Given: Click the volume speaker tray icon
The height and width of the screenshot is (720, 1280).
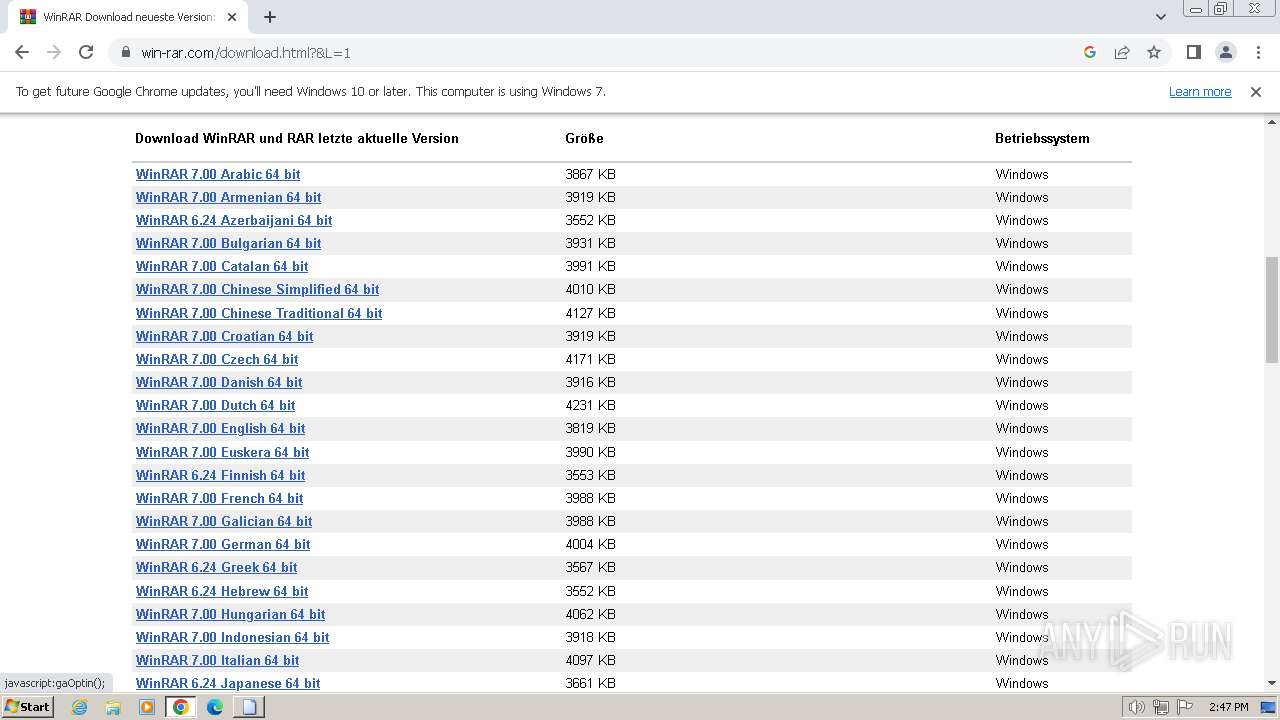Looking at the screenshot, I should click(1136, 707).
